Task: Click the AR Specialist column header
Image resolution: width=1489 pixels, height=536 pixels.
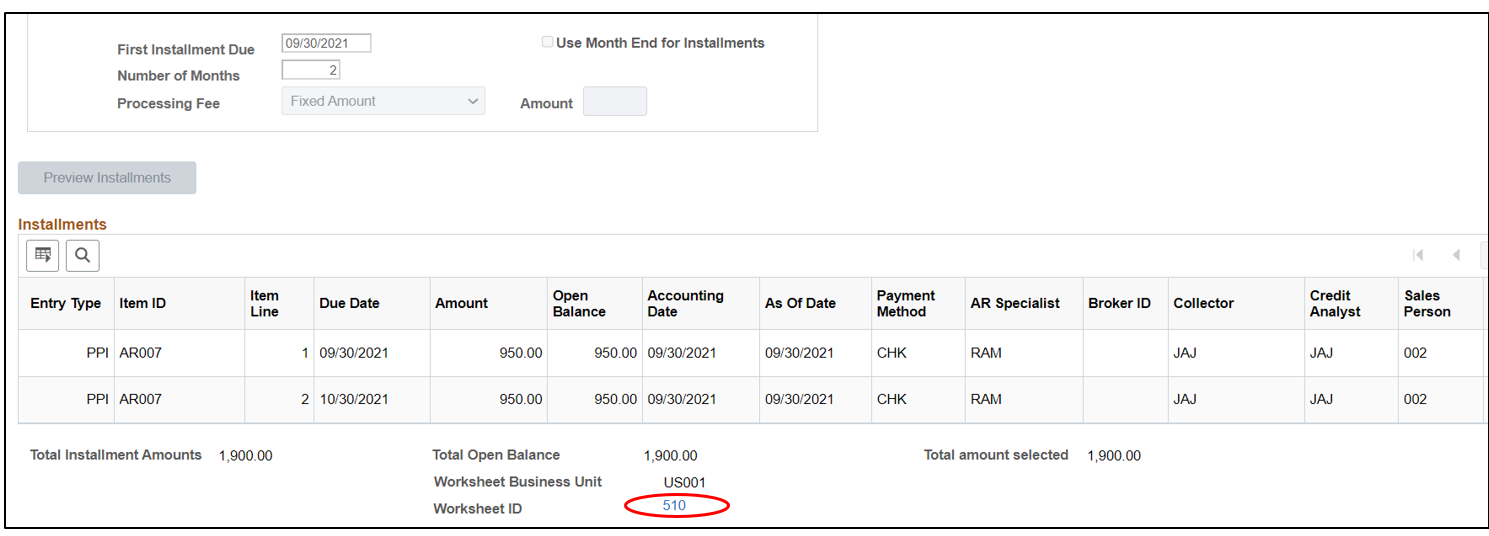Action: 1014,303
